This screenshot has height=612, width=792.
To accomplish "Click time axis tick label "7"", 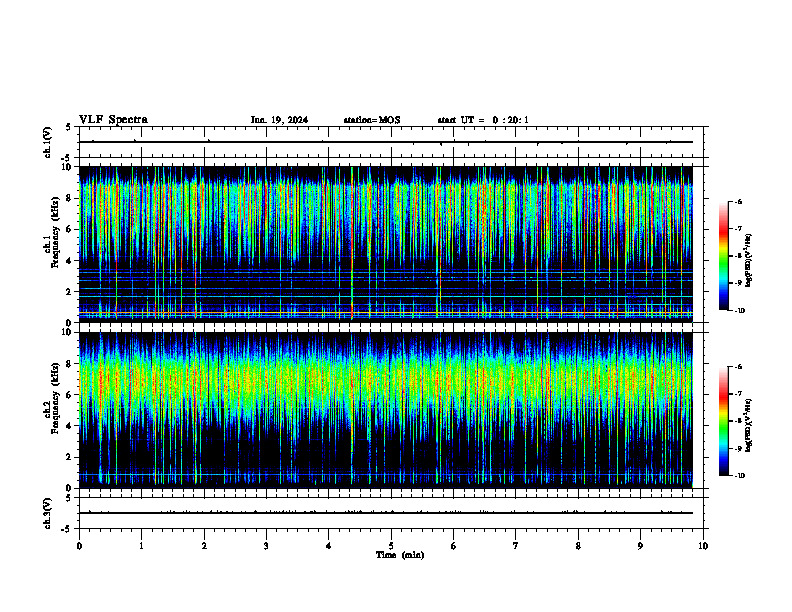I will tap(516, 546).
